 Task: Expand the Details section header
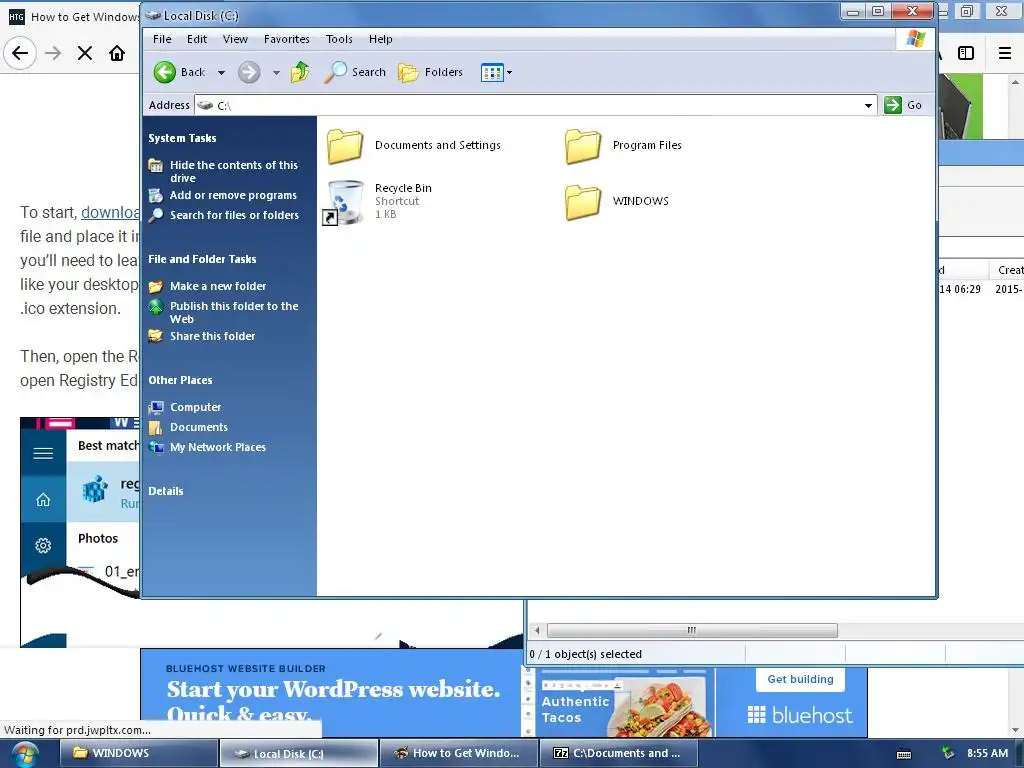[166, 491]
